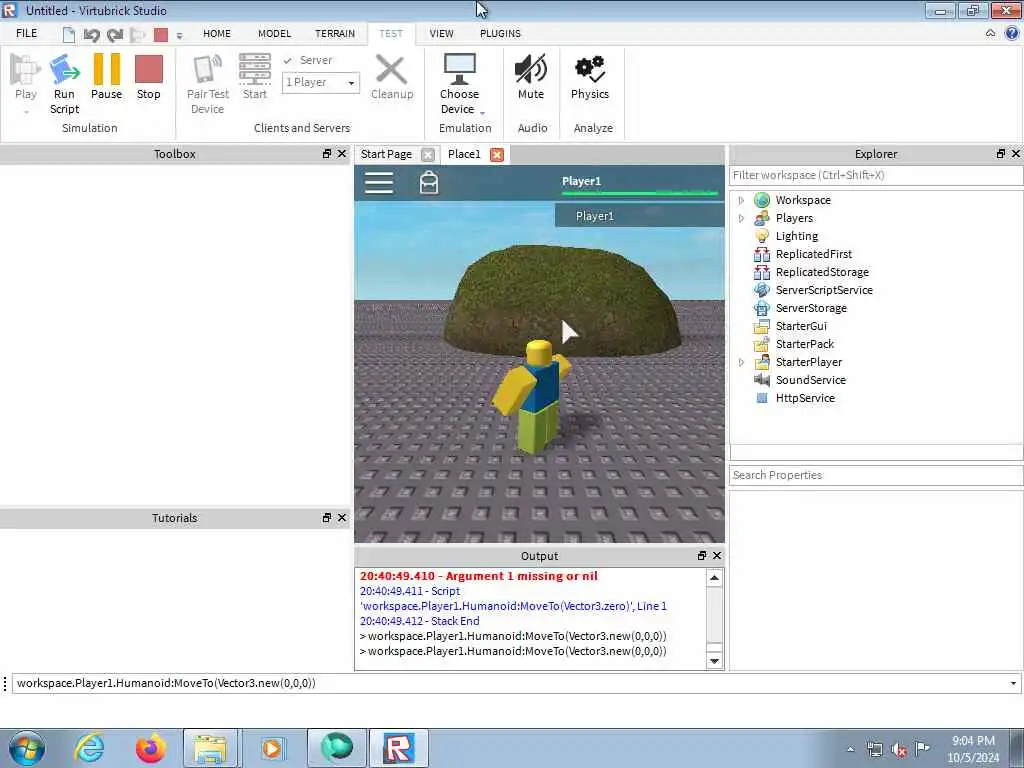Click the Output scrollbar down arrow

pos(714,662)
